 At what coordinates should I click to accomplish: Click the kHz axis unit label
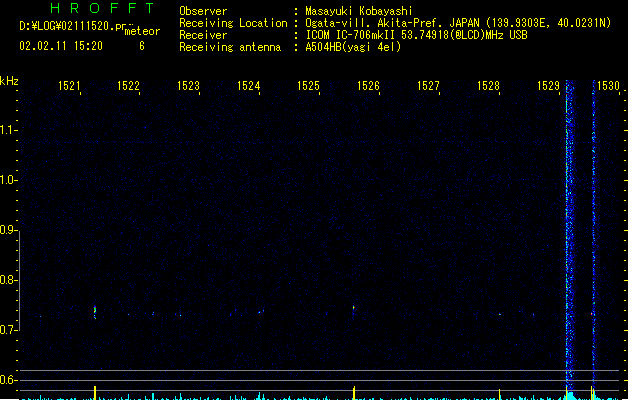[x=9, y=81]
